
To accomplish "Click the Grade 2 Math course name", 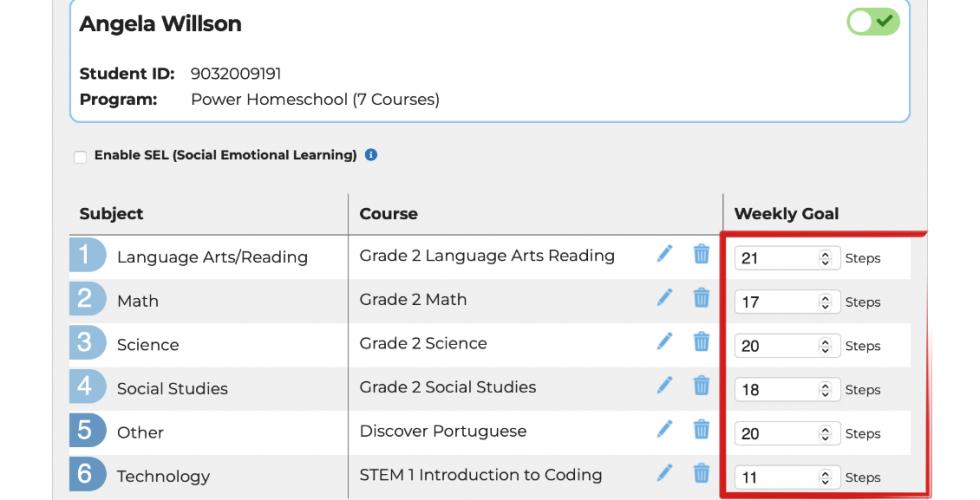I will click(413, 299).
